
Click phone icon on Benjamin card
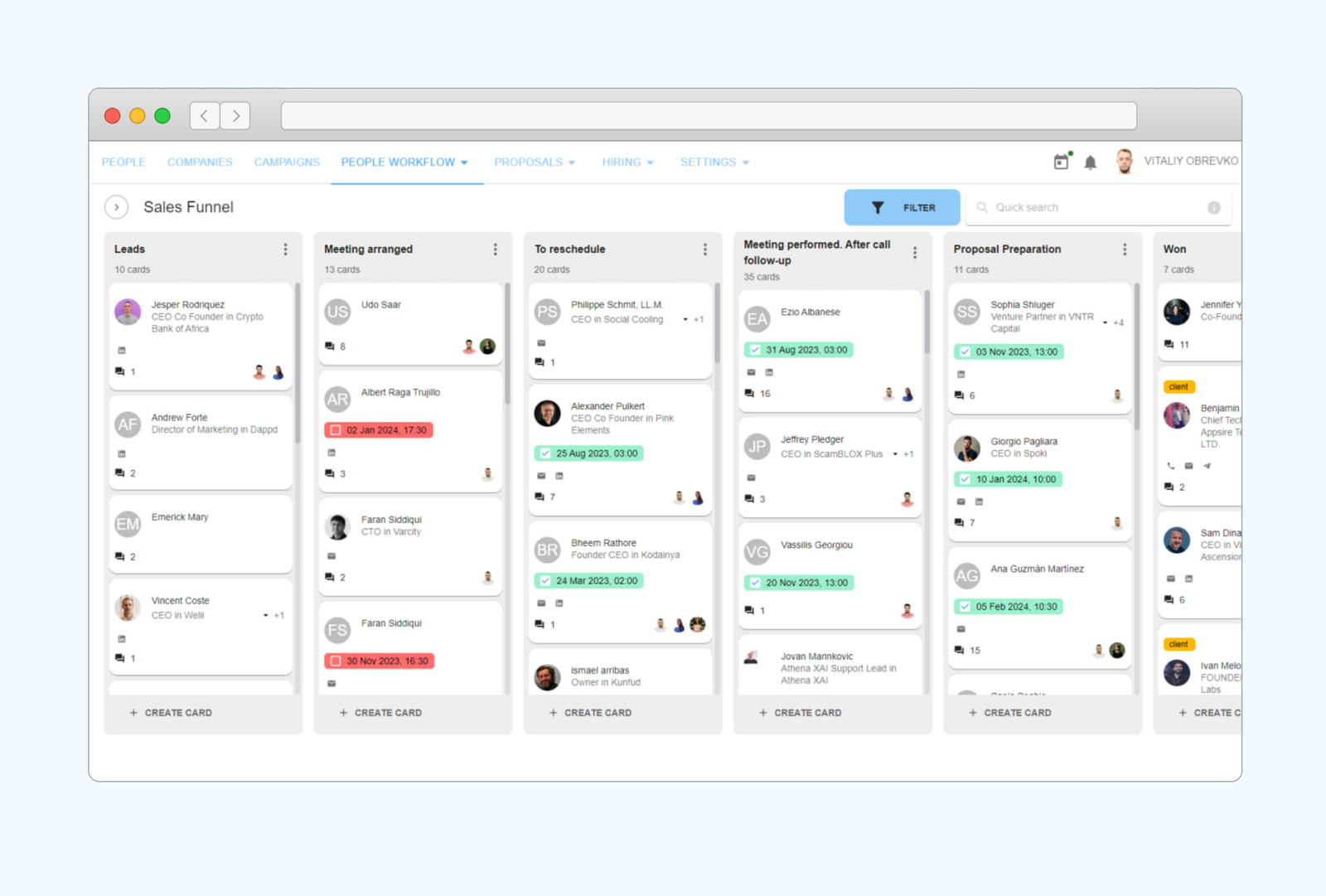[1171, 466]
